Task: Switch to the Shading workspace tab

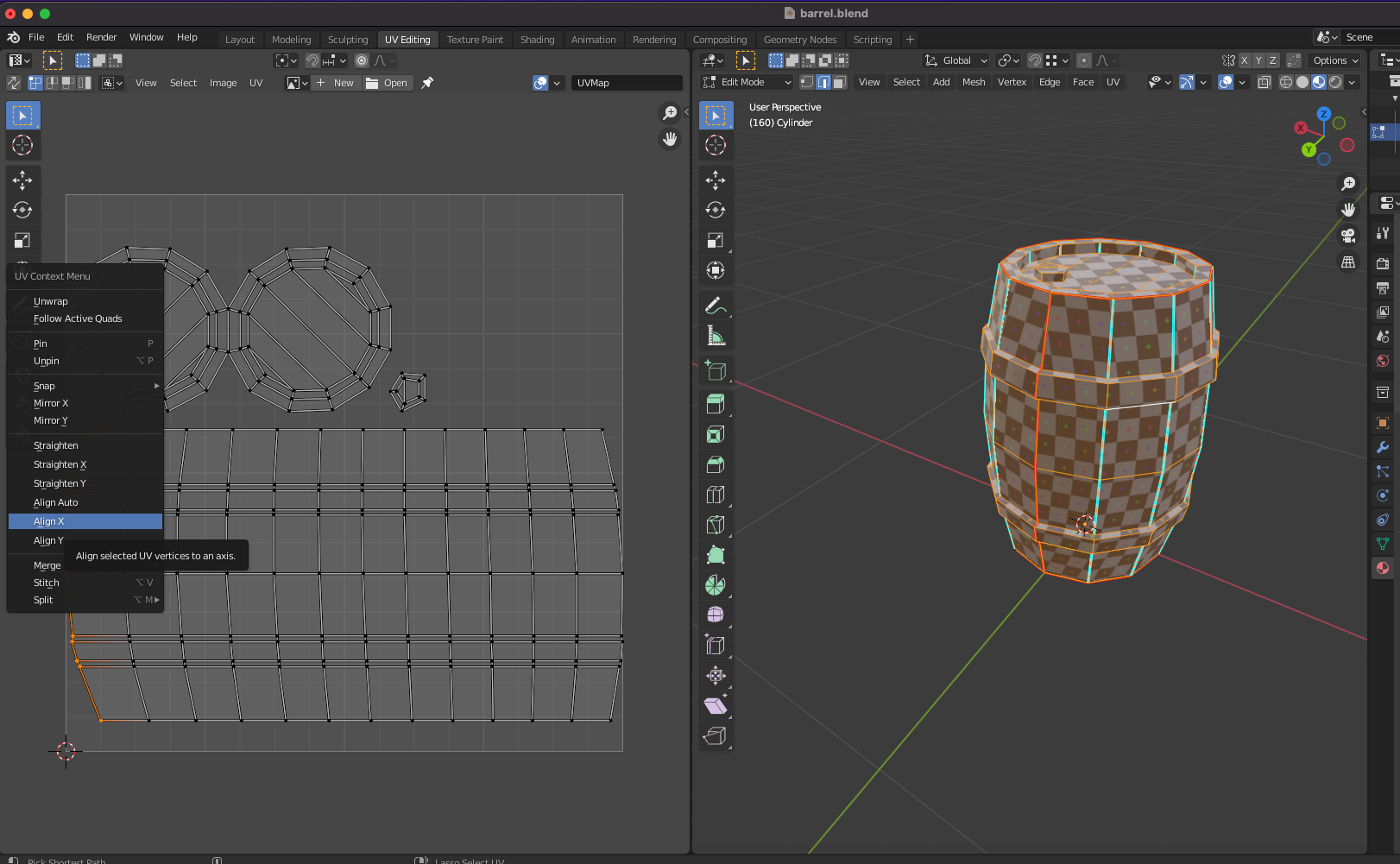Action: coord(537,40)
